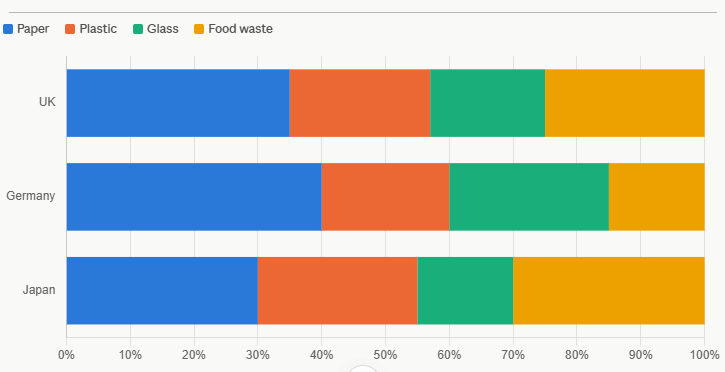Toggle the Plastic series legend label
Screen dimensions: 725x372
coord(98,29)
